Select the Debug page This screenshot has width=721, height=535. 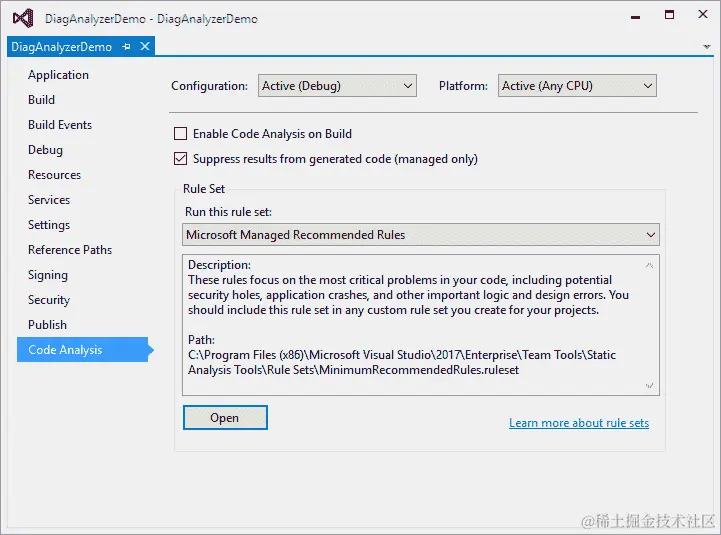[45, 150]
